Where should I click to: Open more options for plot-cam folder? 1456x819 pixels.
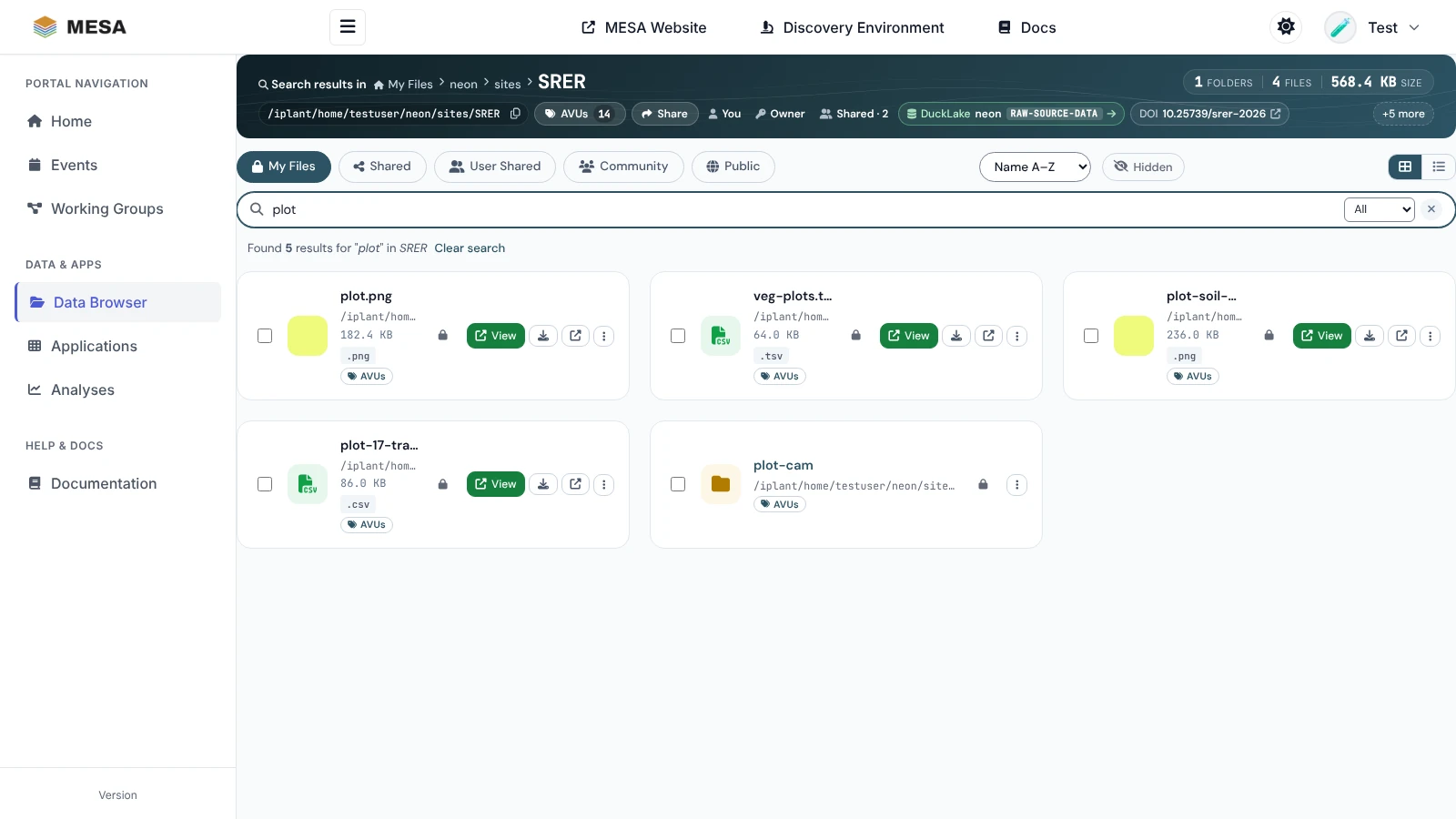tap(1017, 485)
